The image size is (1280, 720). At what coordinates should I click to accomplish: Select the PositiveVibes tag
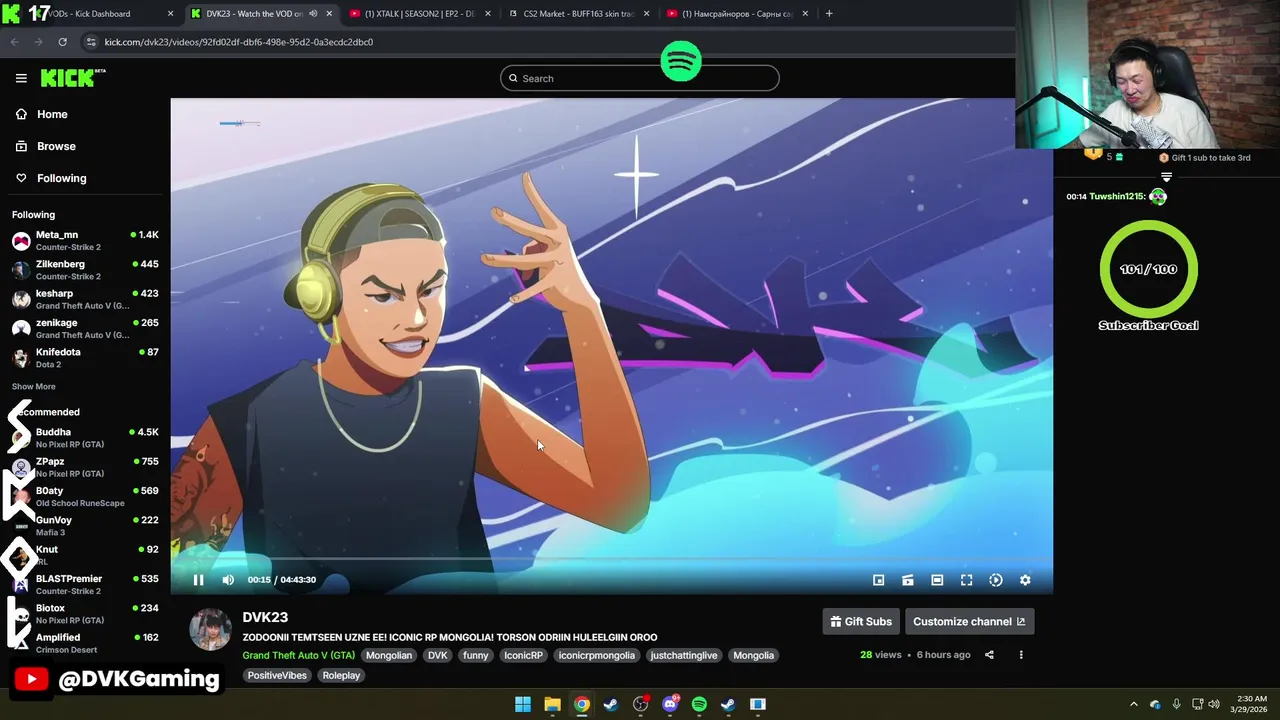[x=277, y=675]
